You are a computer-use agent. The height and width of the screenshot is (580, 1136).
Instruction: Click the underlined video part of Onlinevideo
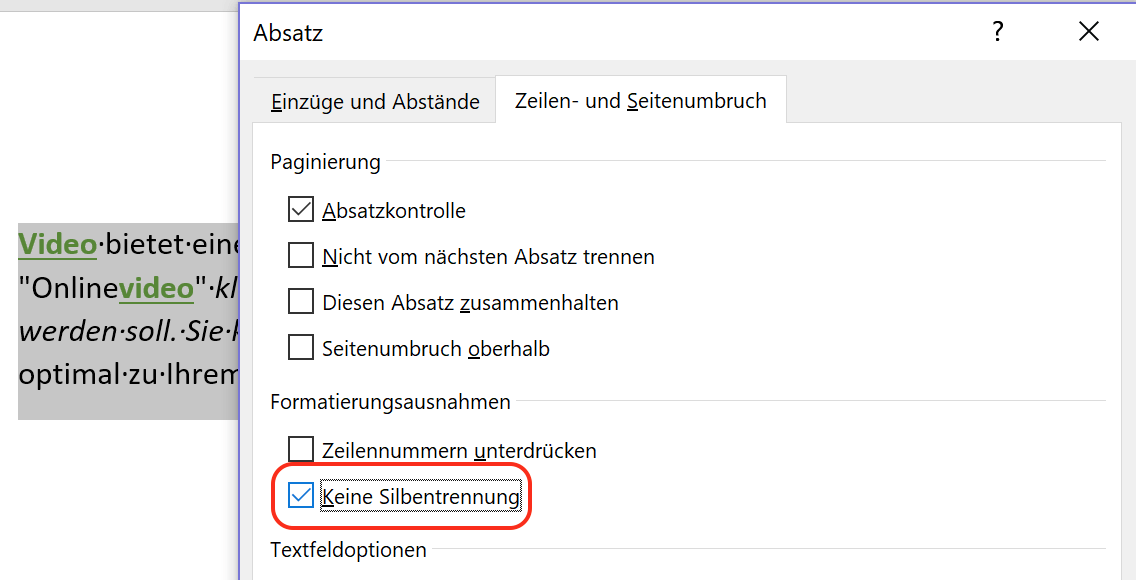(x=156, y=288)
